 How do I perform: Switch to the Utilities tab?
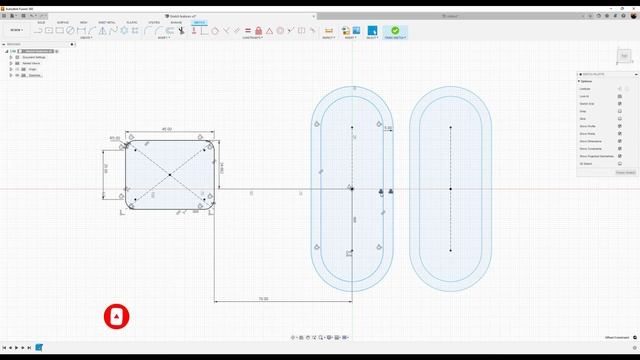154,22
